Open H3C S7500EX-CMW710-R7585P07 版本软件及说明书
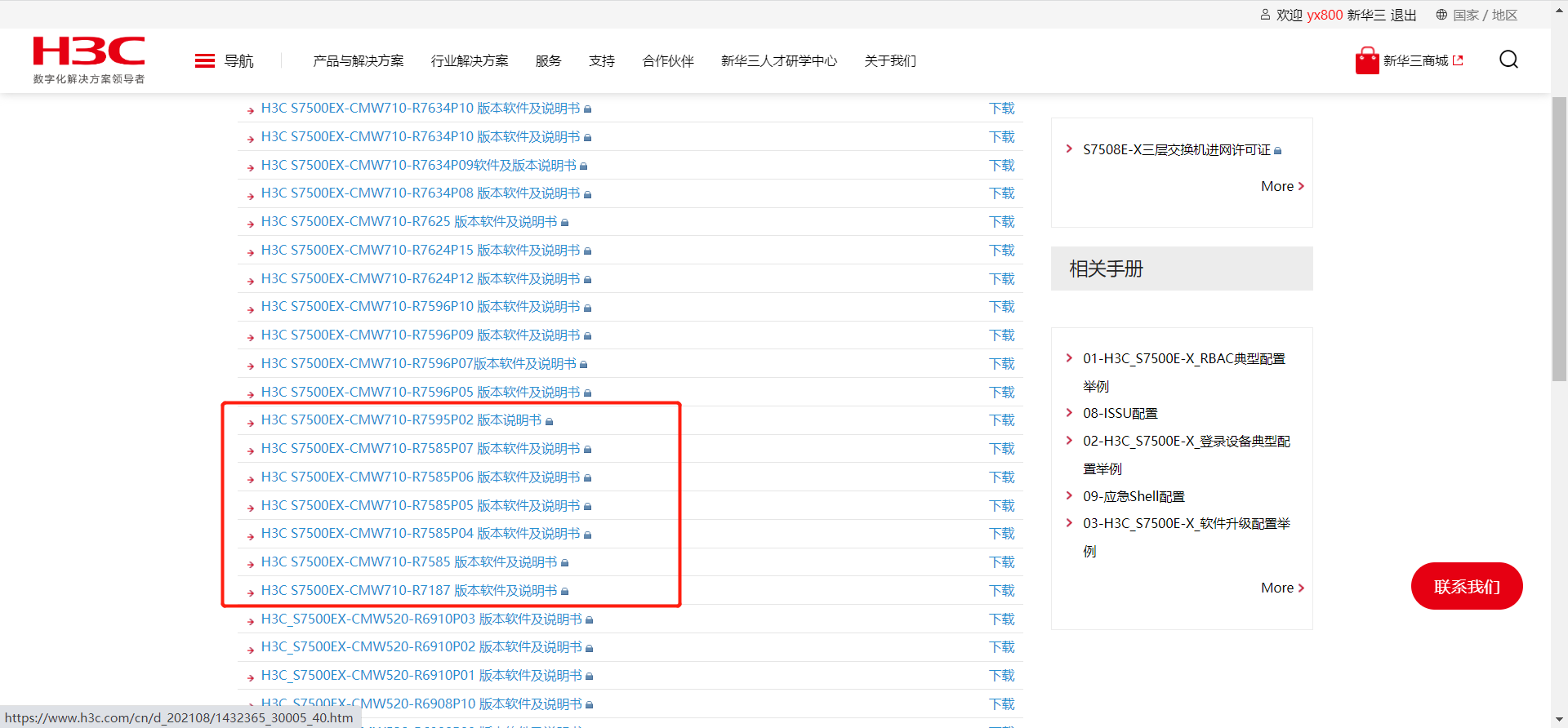Image resolution: width=1568 pixels, height=728 pixels. pos(421,449)
